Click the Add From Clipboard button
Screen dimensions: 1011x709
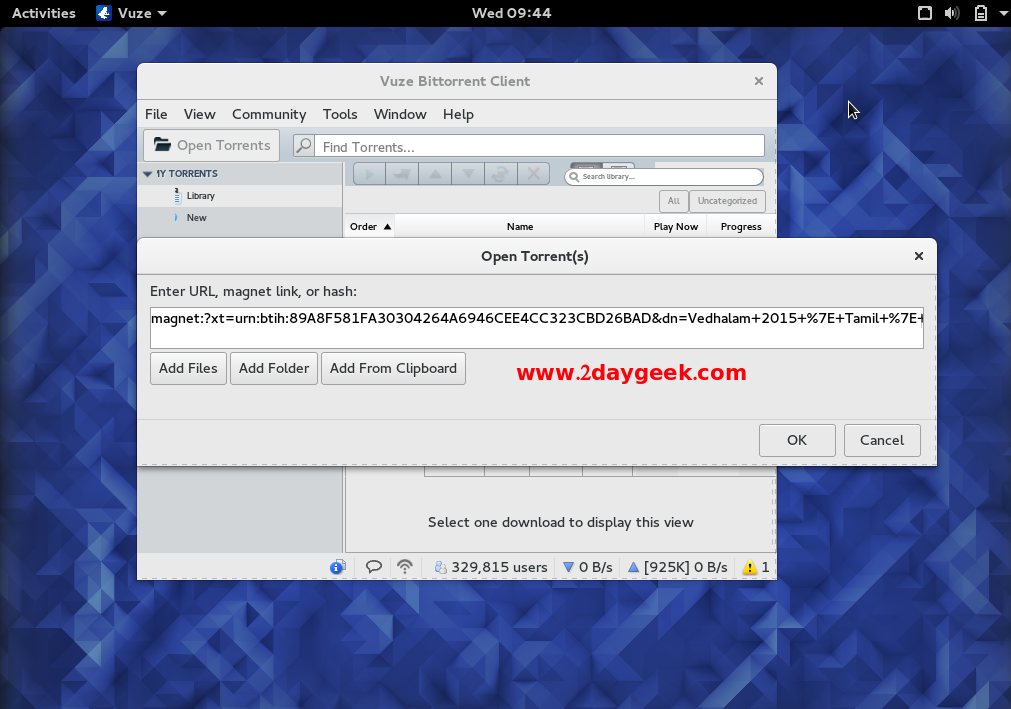[x=393, y=368]
